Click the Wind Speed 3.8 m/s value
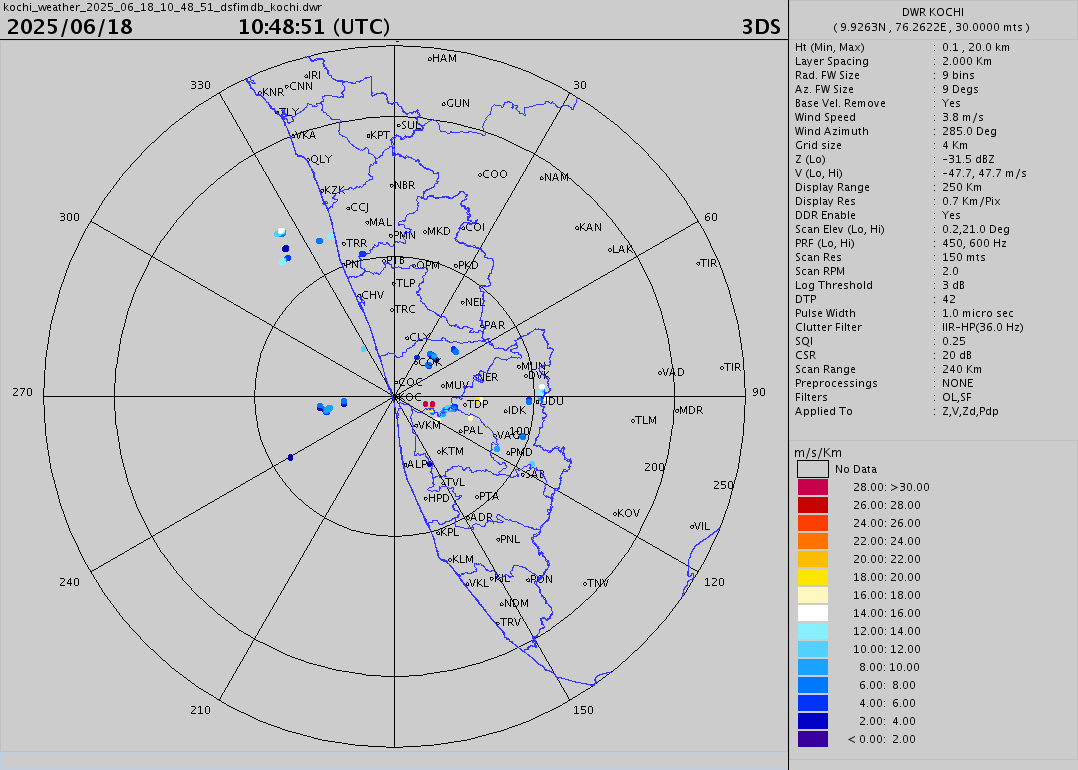1078x770 pixels. click(962, 117)
